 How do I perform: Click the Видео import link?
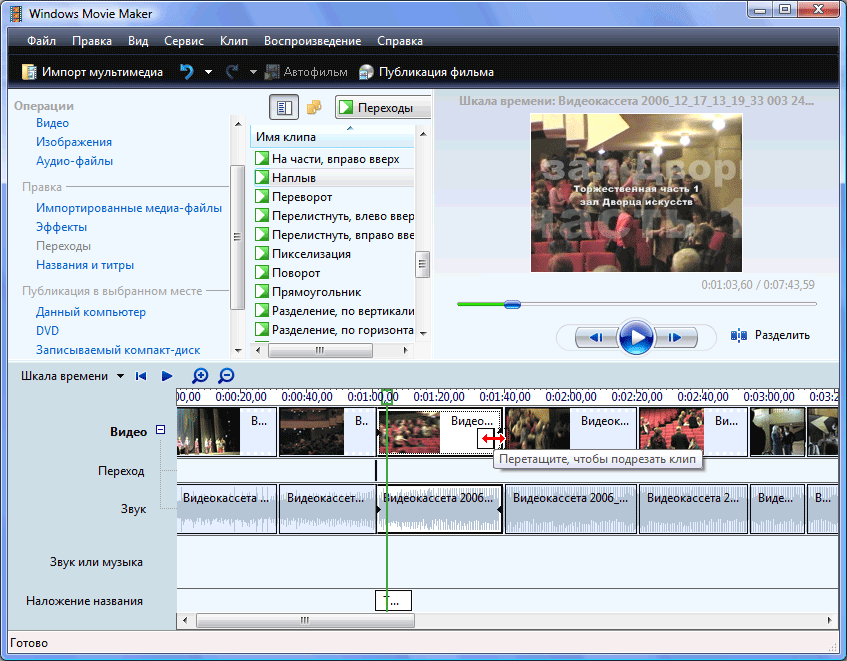(52, 123)
